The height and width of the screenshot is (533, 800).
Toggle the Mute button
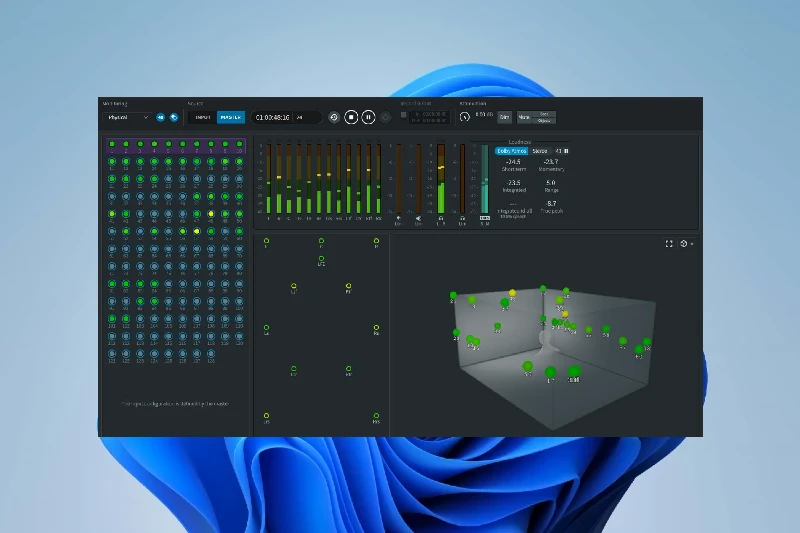[524, 117]
